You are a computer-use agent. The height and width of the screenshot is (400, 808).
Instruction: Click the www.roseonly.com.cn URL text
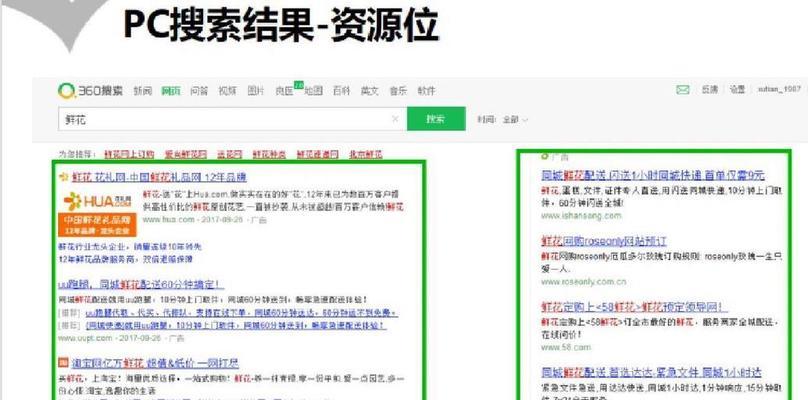click(x=584, y=282)
